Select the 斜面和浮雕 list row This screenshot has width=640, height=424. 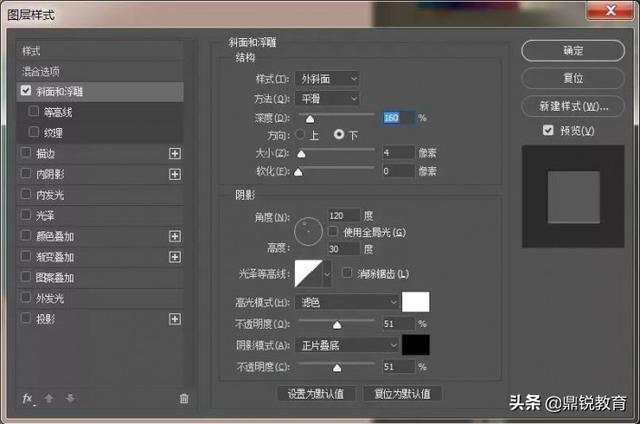tap(100, 91)
